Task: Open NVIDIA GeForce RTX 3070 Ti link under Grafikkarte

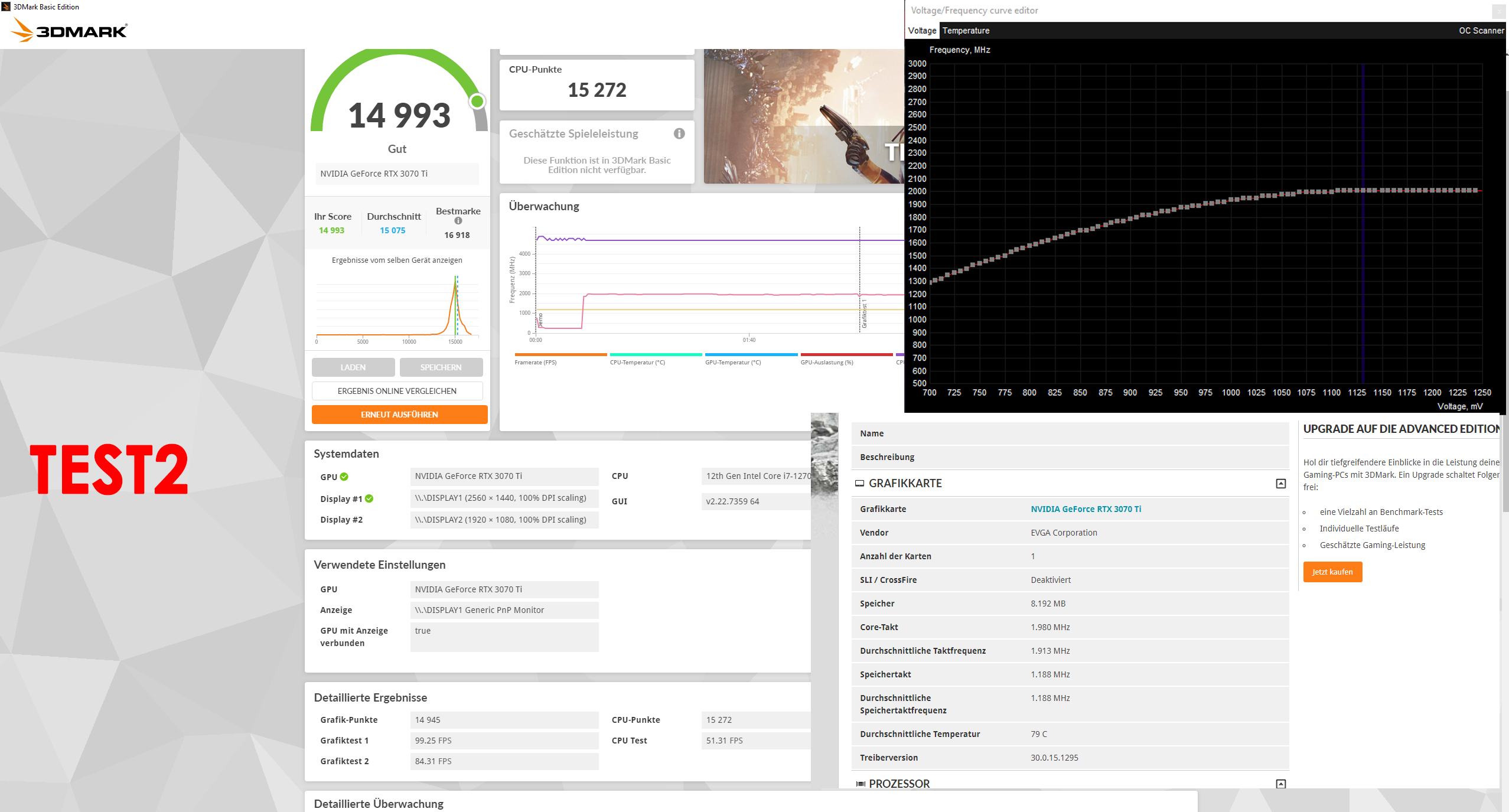Action: point(1086,509)
